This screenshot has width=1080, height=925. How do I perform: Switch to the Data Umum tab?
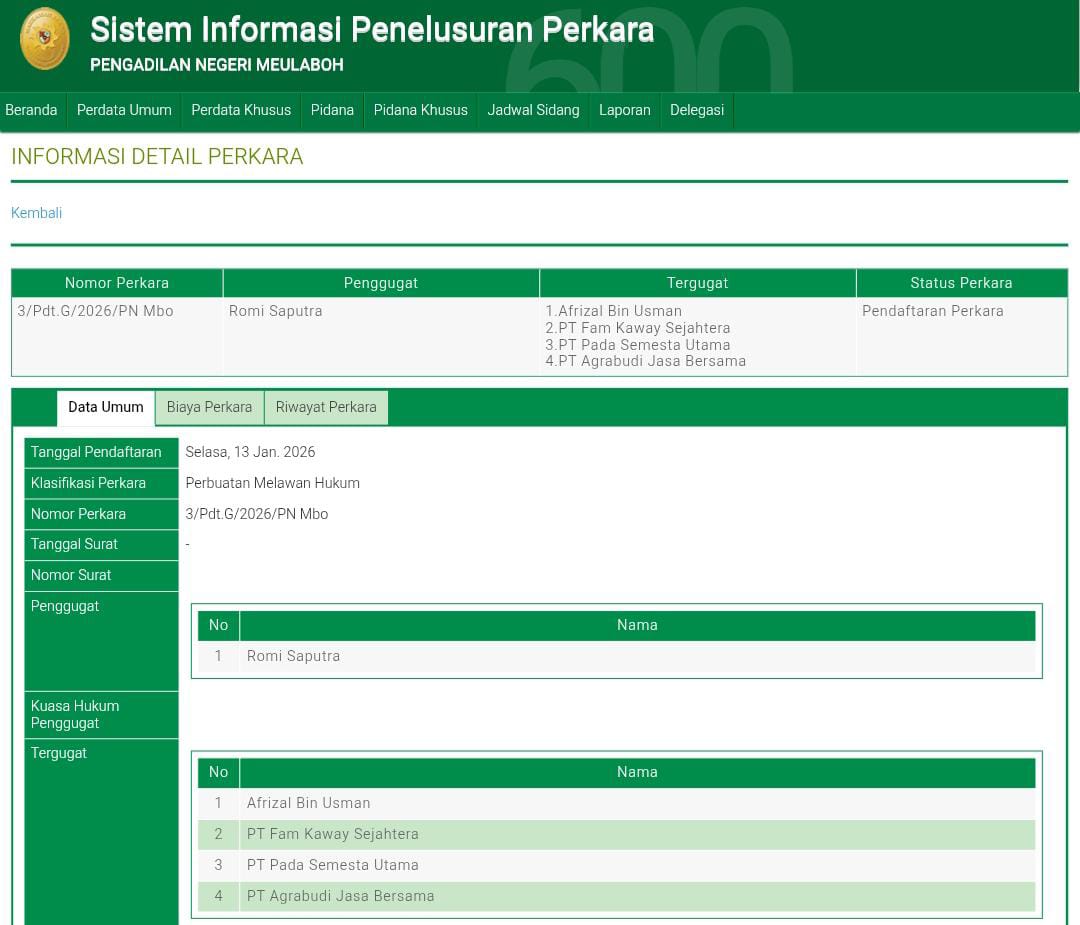pos(106,407)
